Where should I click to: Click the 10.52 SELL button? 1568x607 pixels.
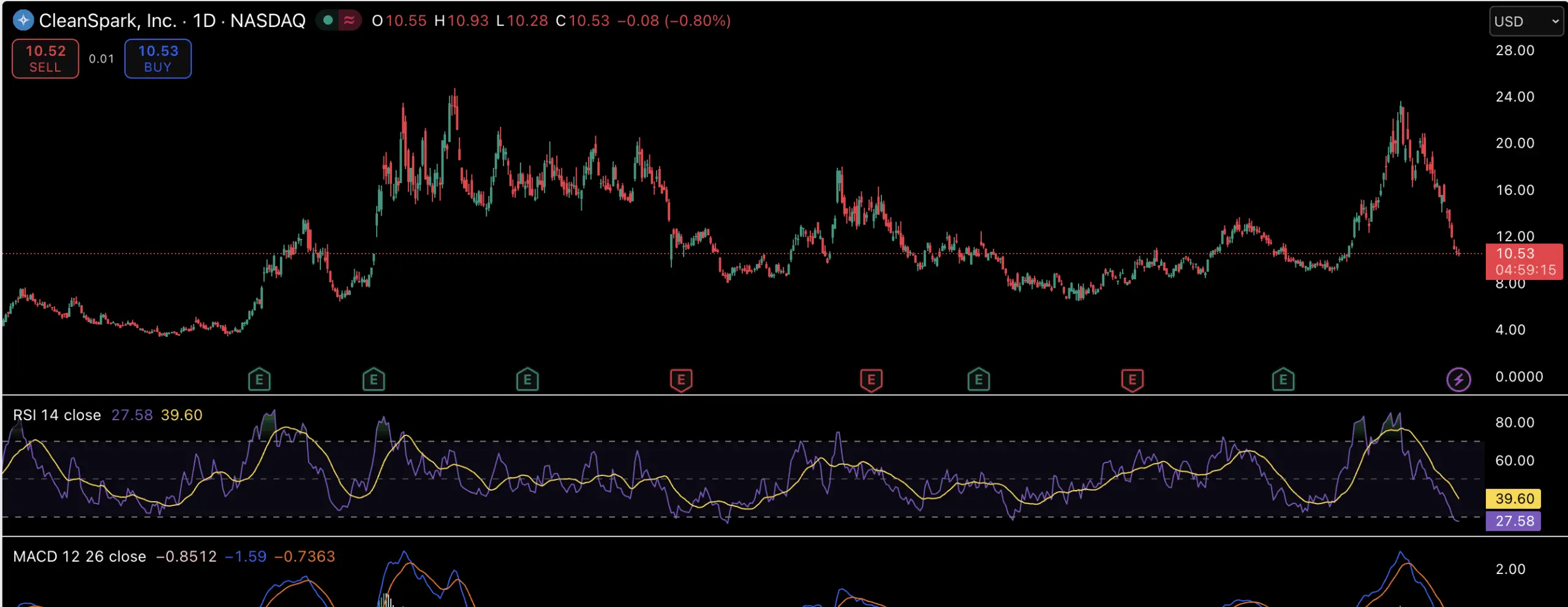45,59
